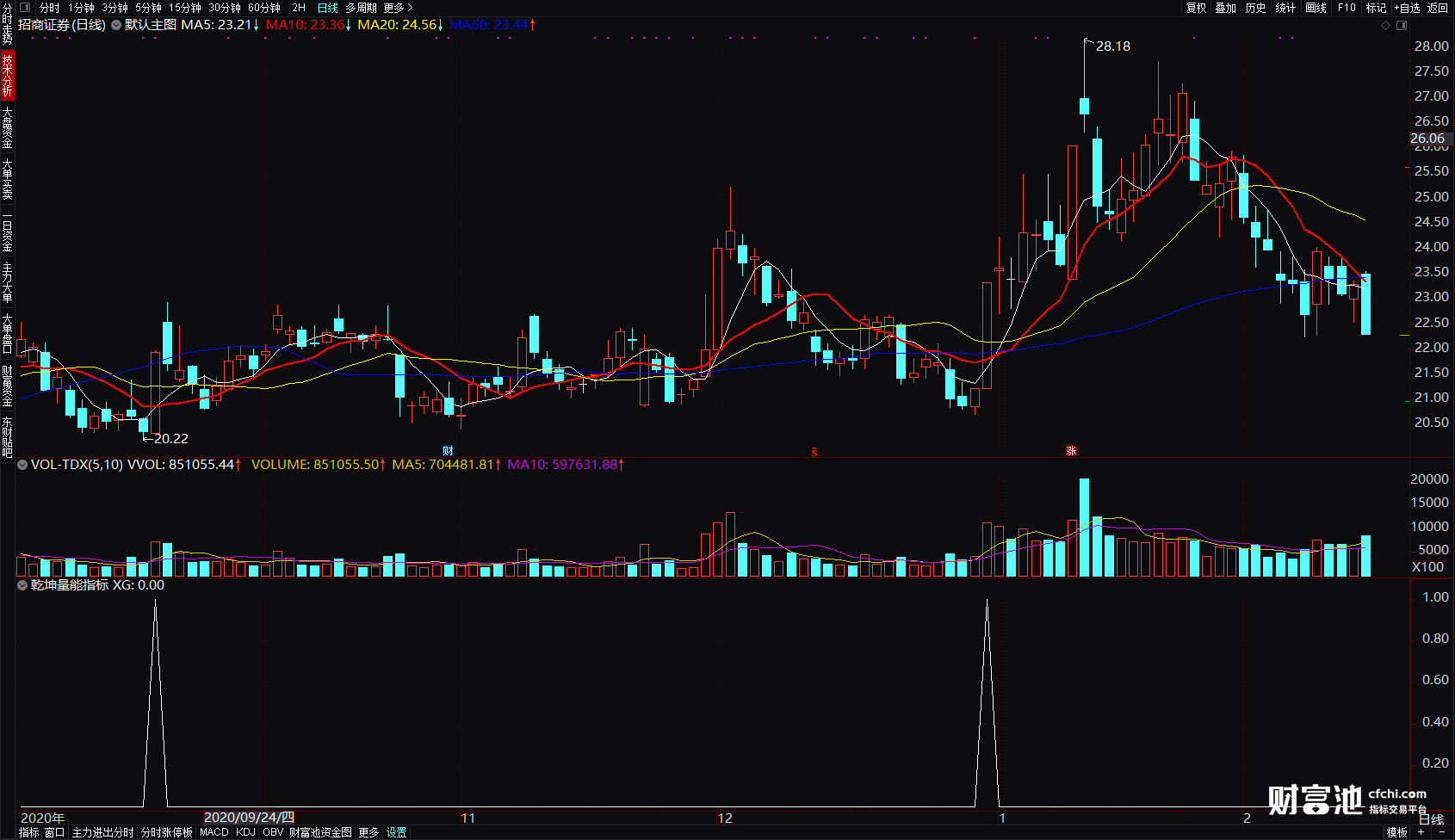Click the 20.22 low price label
The image size is (1455, 840).
coord(170,439)
